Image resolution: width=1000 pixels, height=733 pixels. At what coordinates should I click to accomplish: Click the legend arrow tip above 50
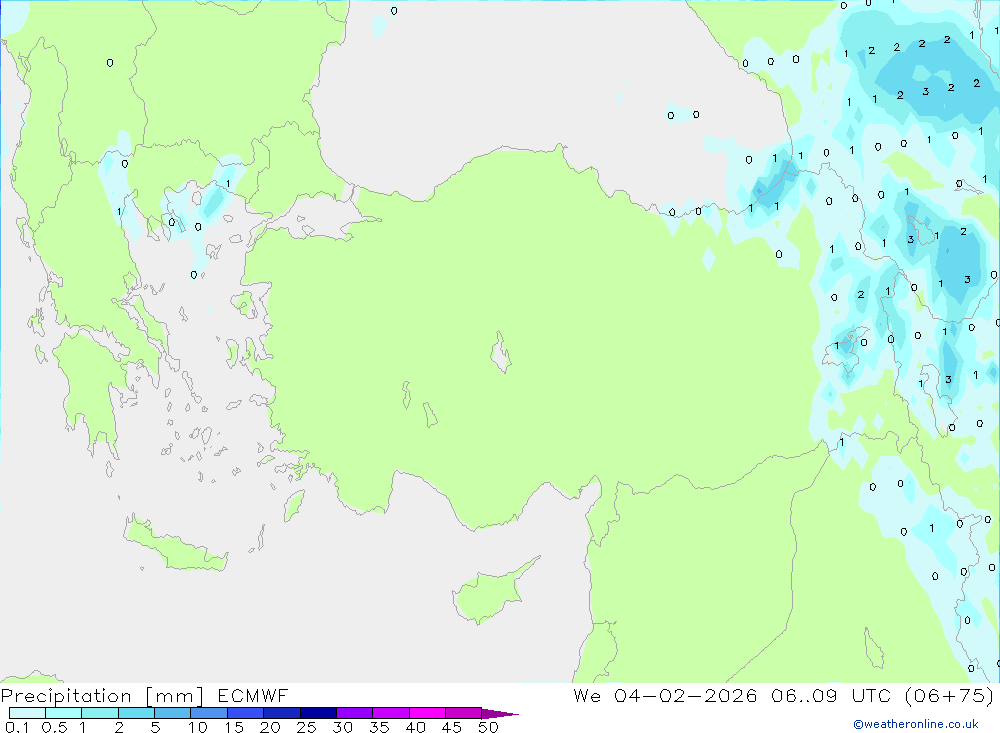500,714
